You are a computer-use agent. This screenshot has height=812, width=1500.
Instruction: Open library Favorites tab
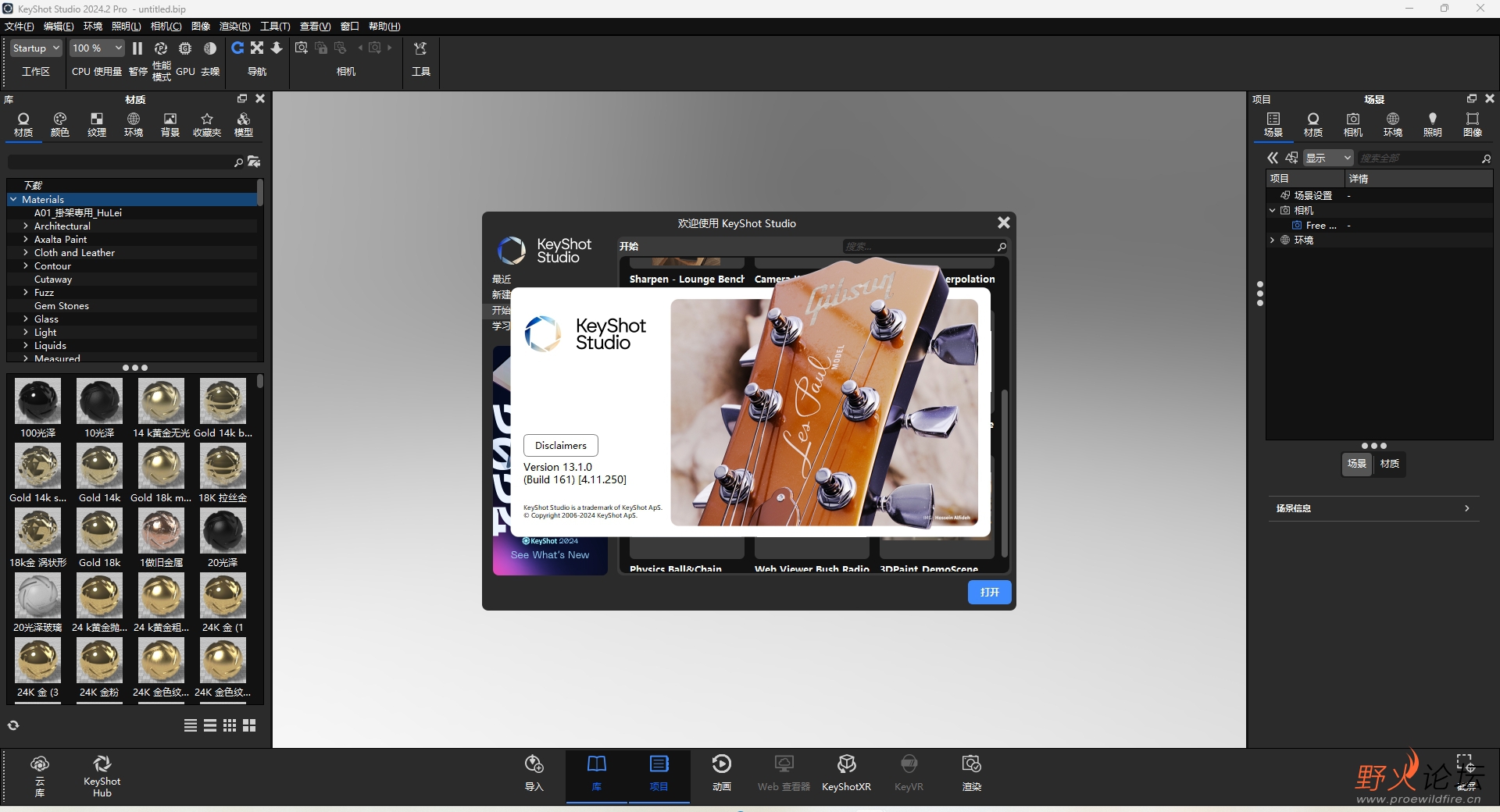click(207, 125)
